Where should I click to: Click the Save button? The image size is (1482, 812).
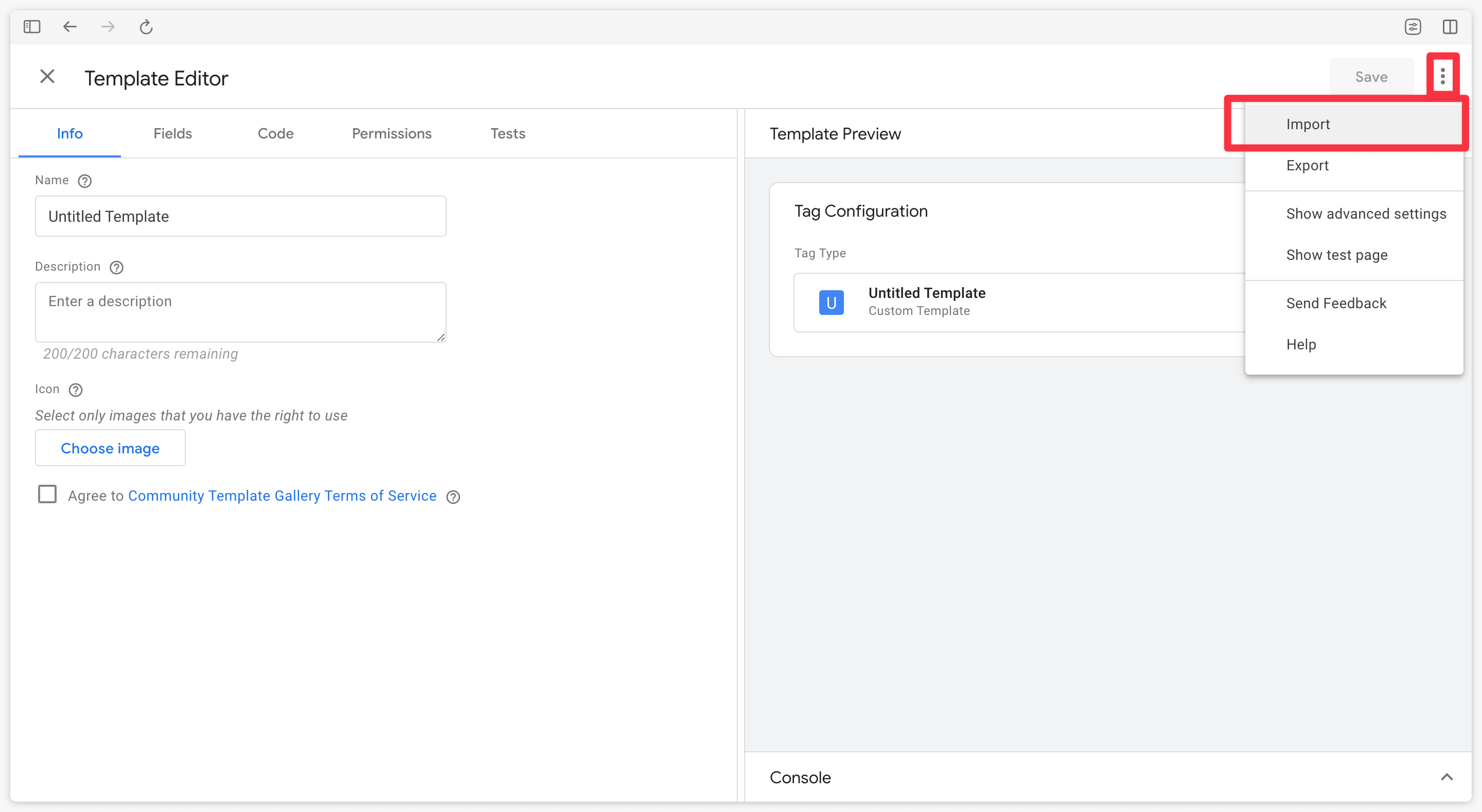click(x=1371, y=76)
